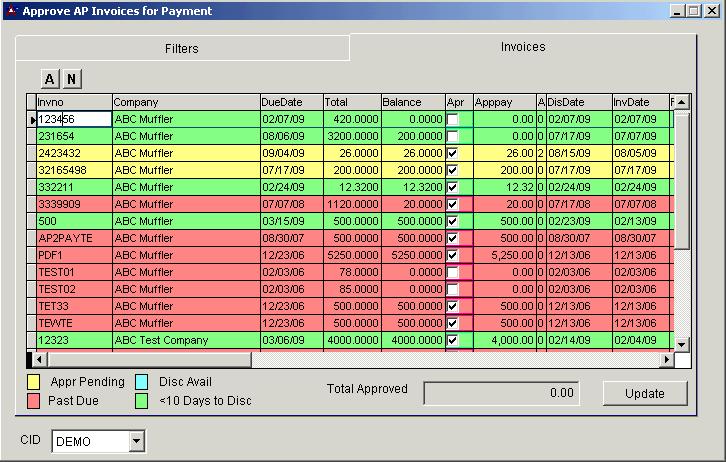Click horizontal scrollbar left arrow
726x462 pixels.
[x=42, y=359]
